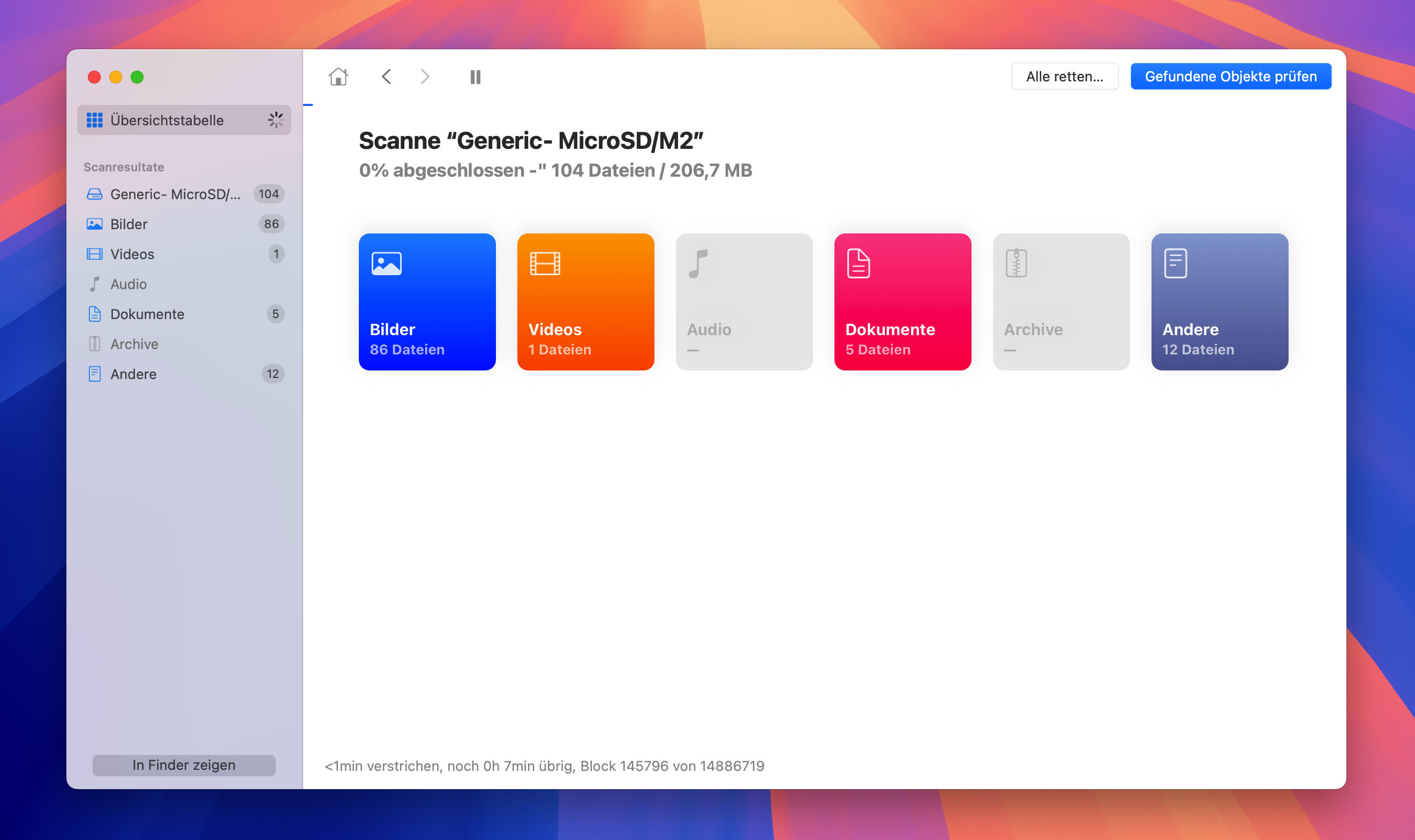Click the pause scan button
The image size is (1415, 840).
click(x=477, y=77)
